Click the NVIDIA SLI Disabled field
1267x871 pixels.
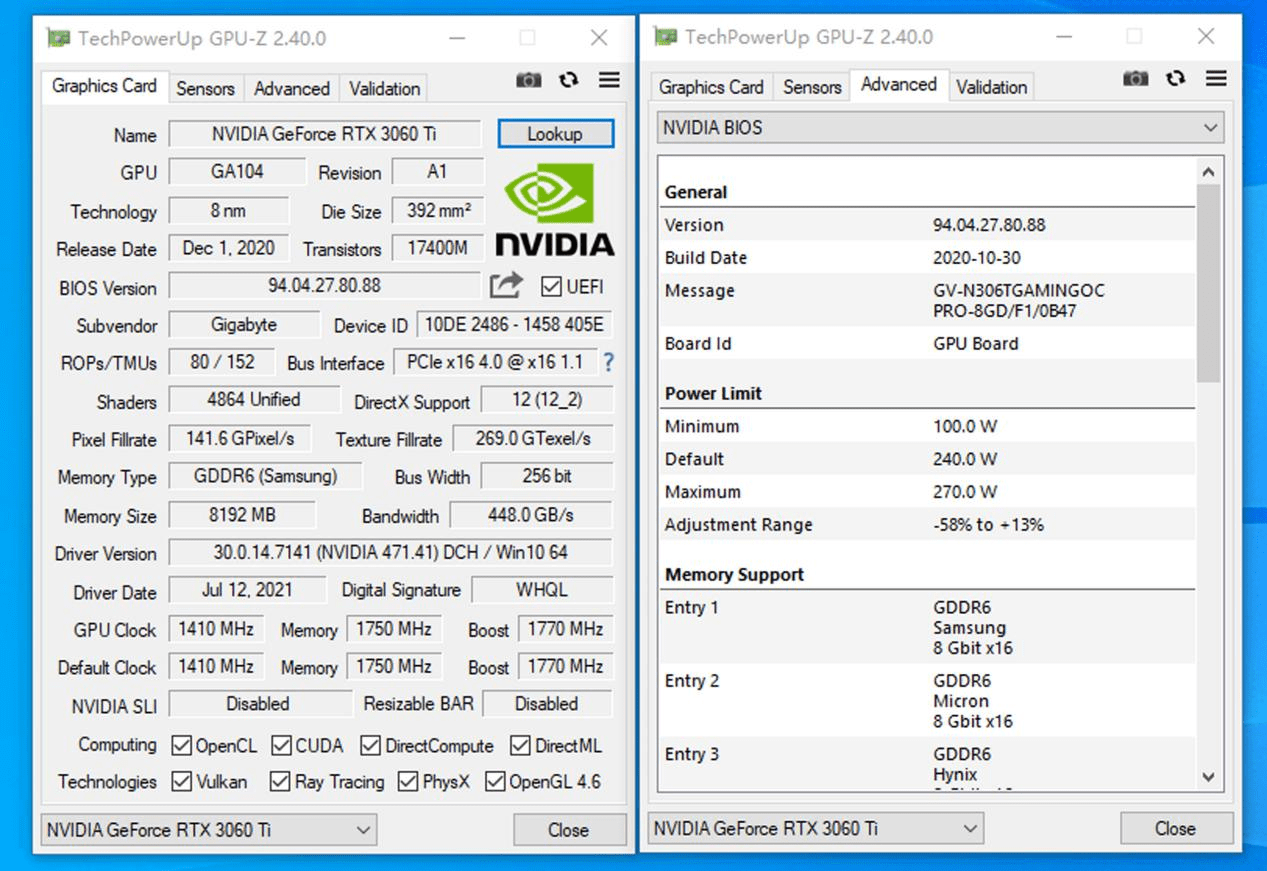259,704
